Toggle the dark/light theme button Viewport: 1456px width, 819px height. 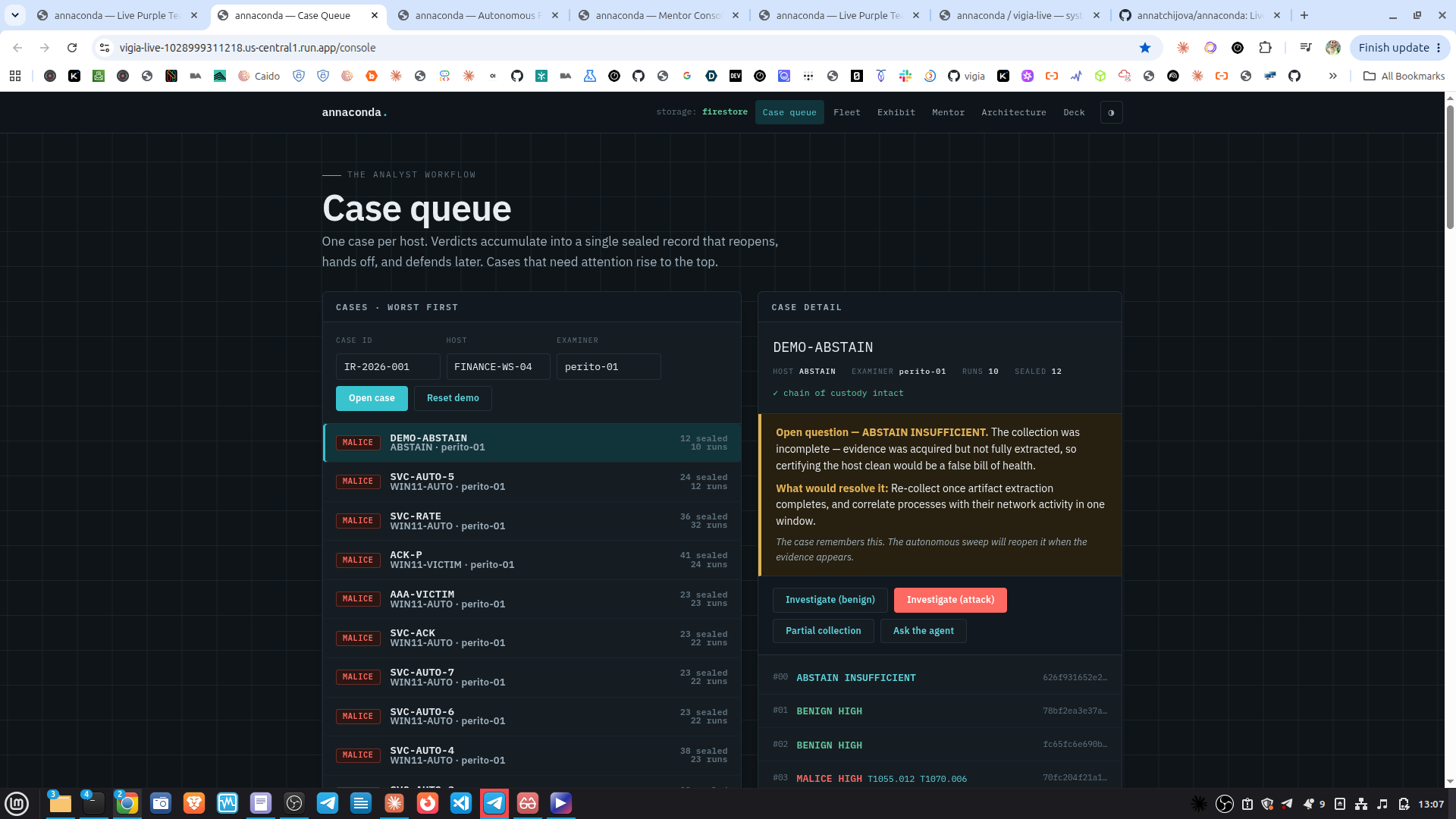click(x=1111, y=112)
